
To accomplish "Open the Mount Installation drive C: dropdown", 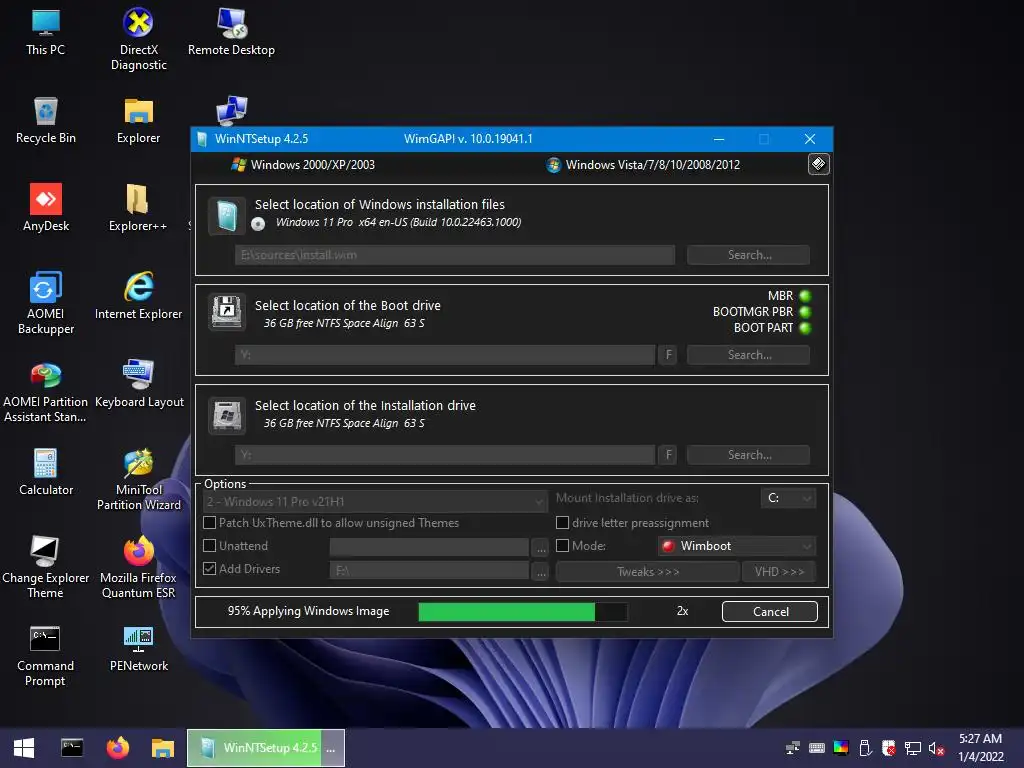I will [788, 498].
